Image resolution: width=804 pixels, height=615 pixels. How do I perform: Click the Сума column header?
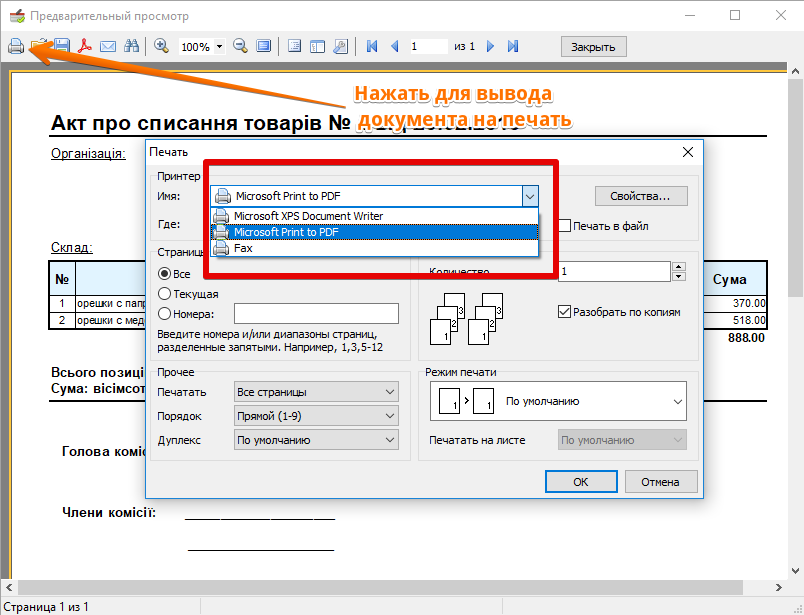coord(729,280)
